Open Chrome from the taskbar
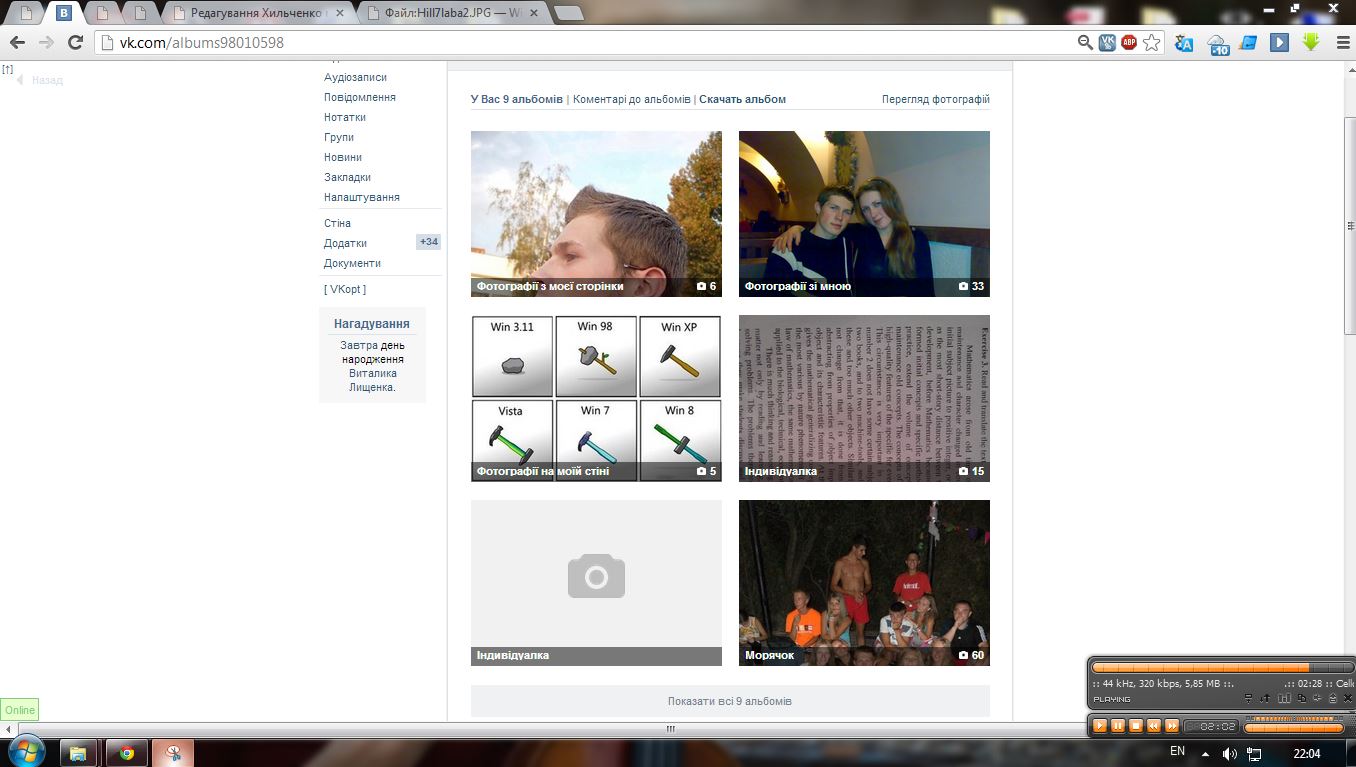The height and width of the screenshot is (767, 1356). coord(127,752)
